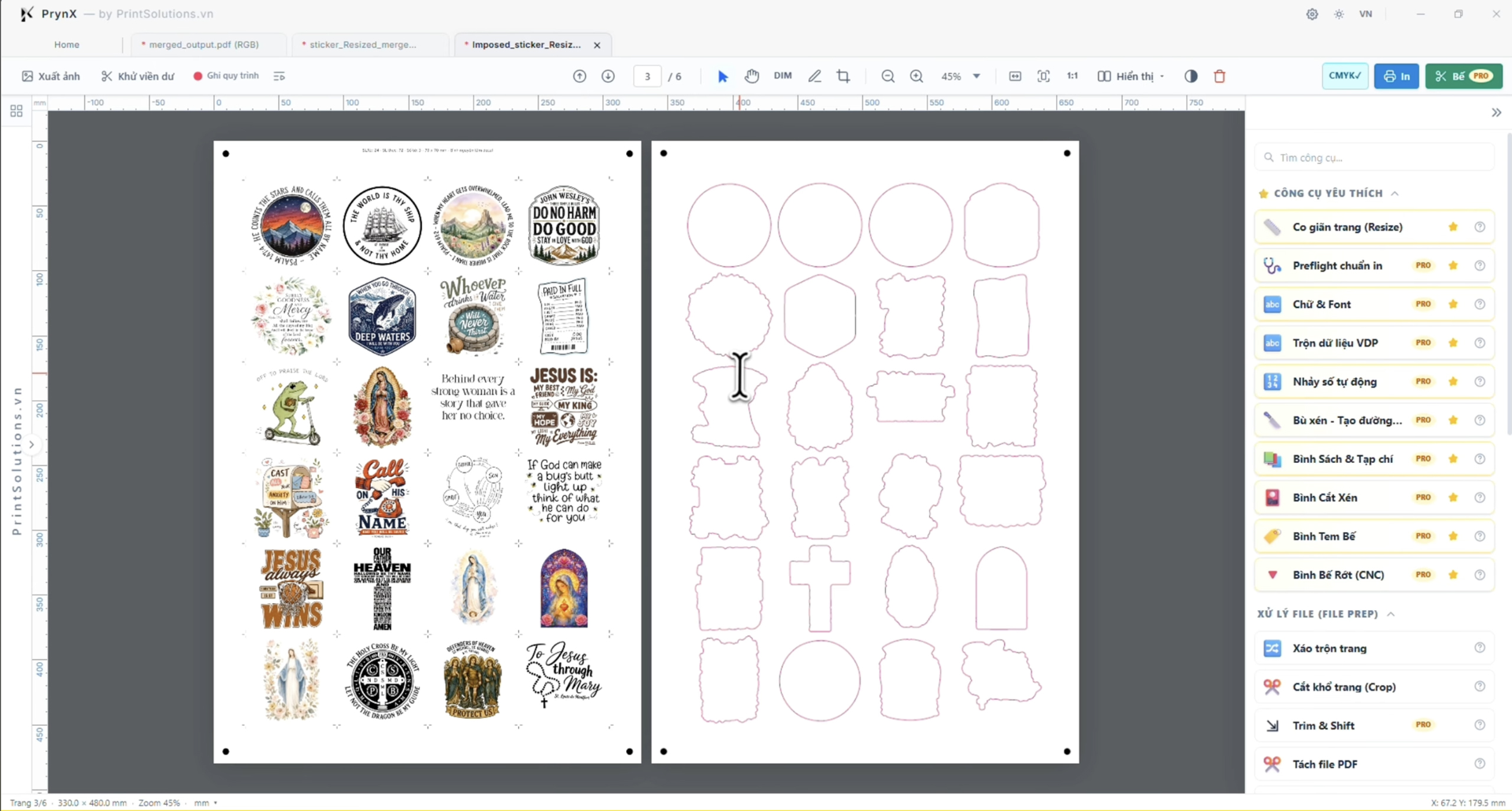Open the Home tab
This screenshot has width=1512, height=811.
tap(67, 45)
